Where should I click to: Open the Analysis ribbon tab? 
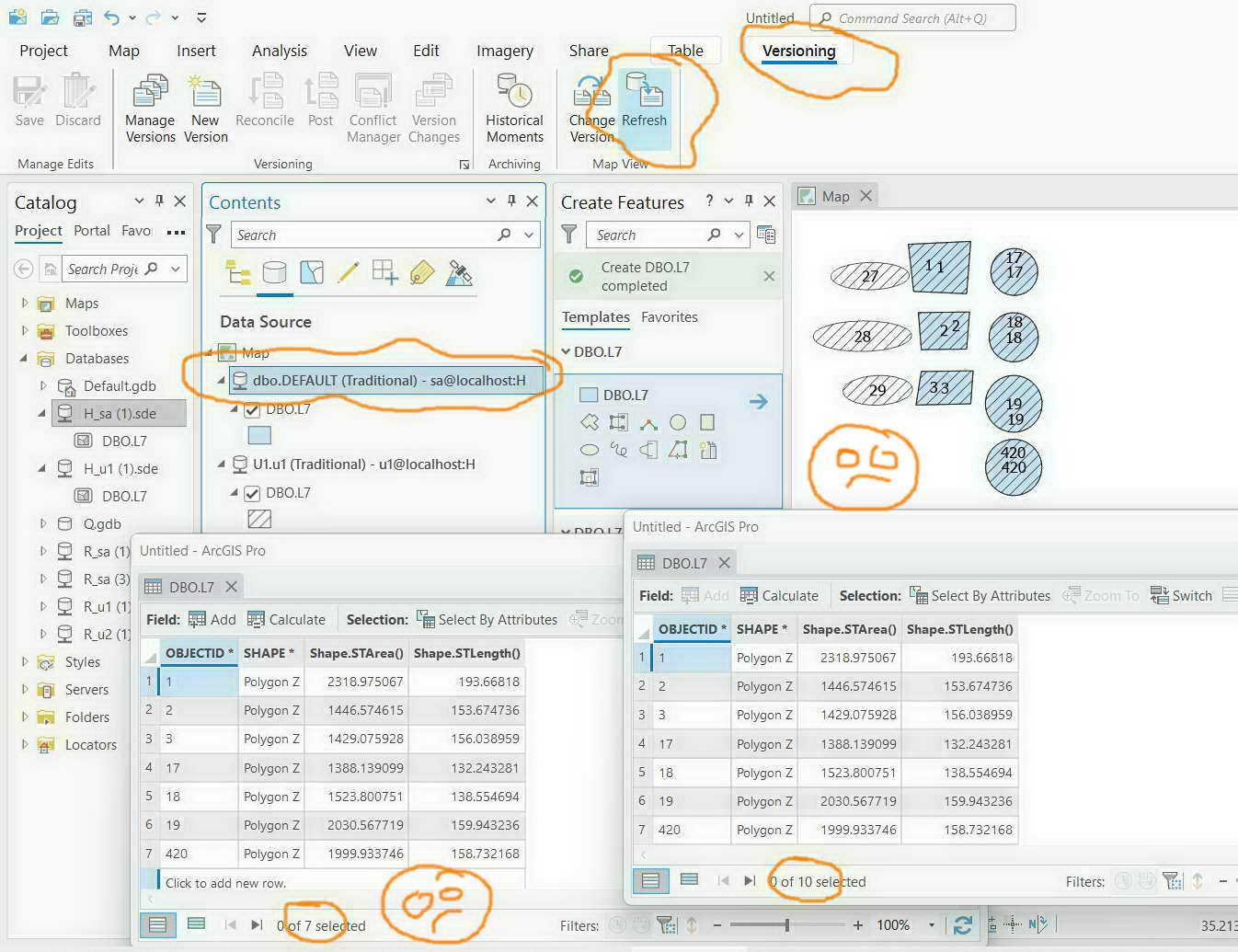(x=280, y=51)
